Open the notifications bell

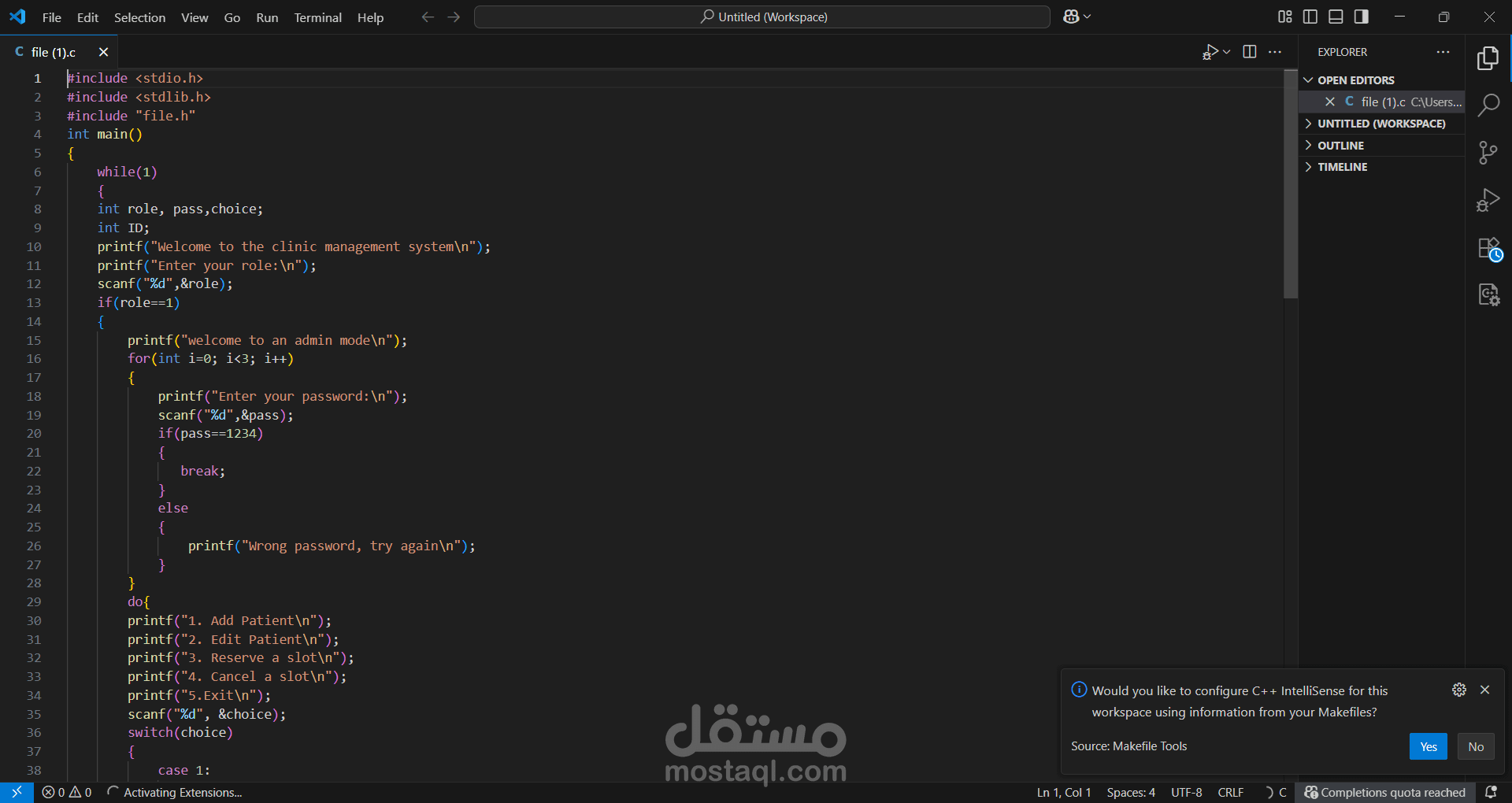[x=1491, y=793]
